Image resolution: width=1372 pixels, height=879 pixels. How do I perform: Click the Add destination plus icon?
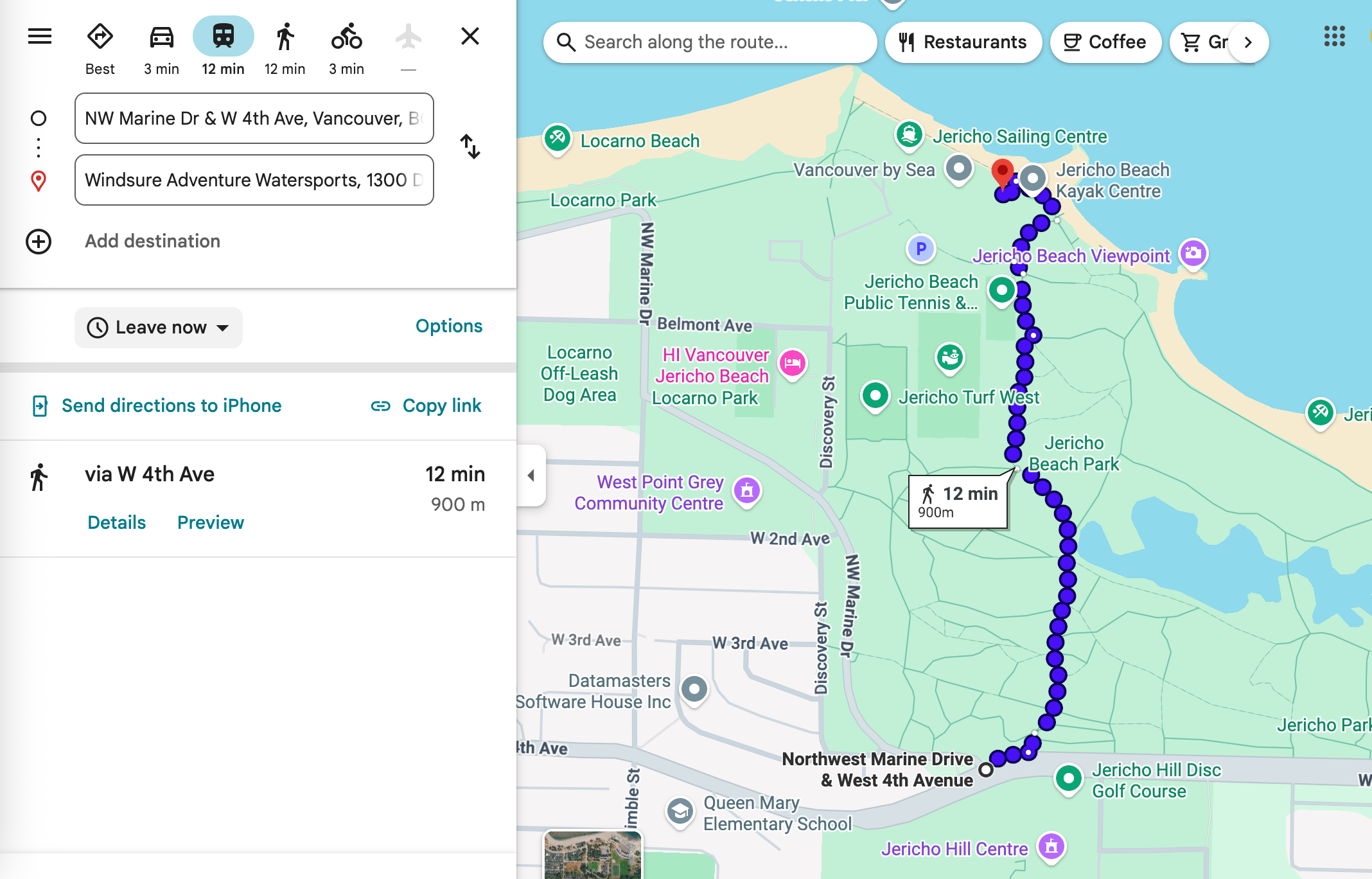39,242
